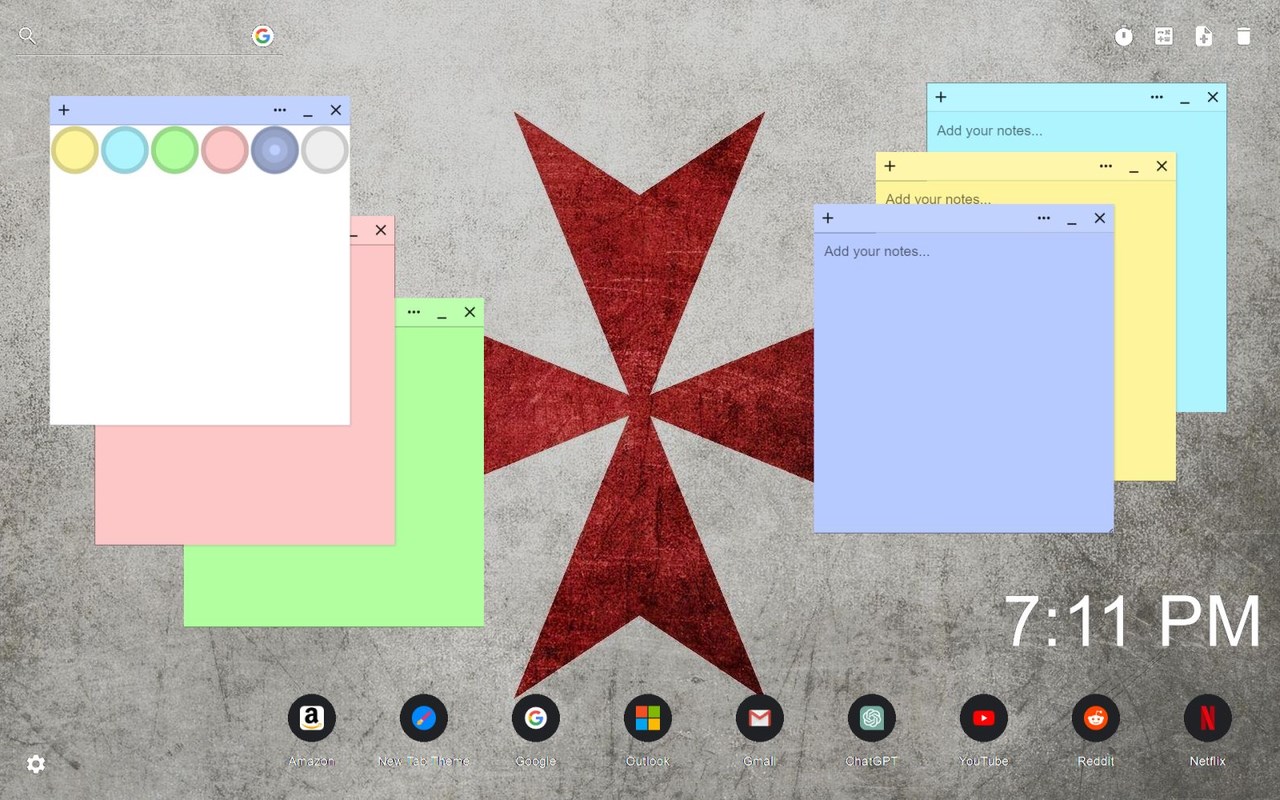The width and height of the screenshot is (1280, 800).
Task: Open the white note's three-dot menu
Action: pyautogui.click(x=280, y=110)
